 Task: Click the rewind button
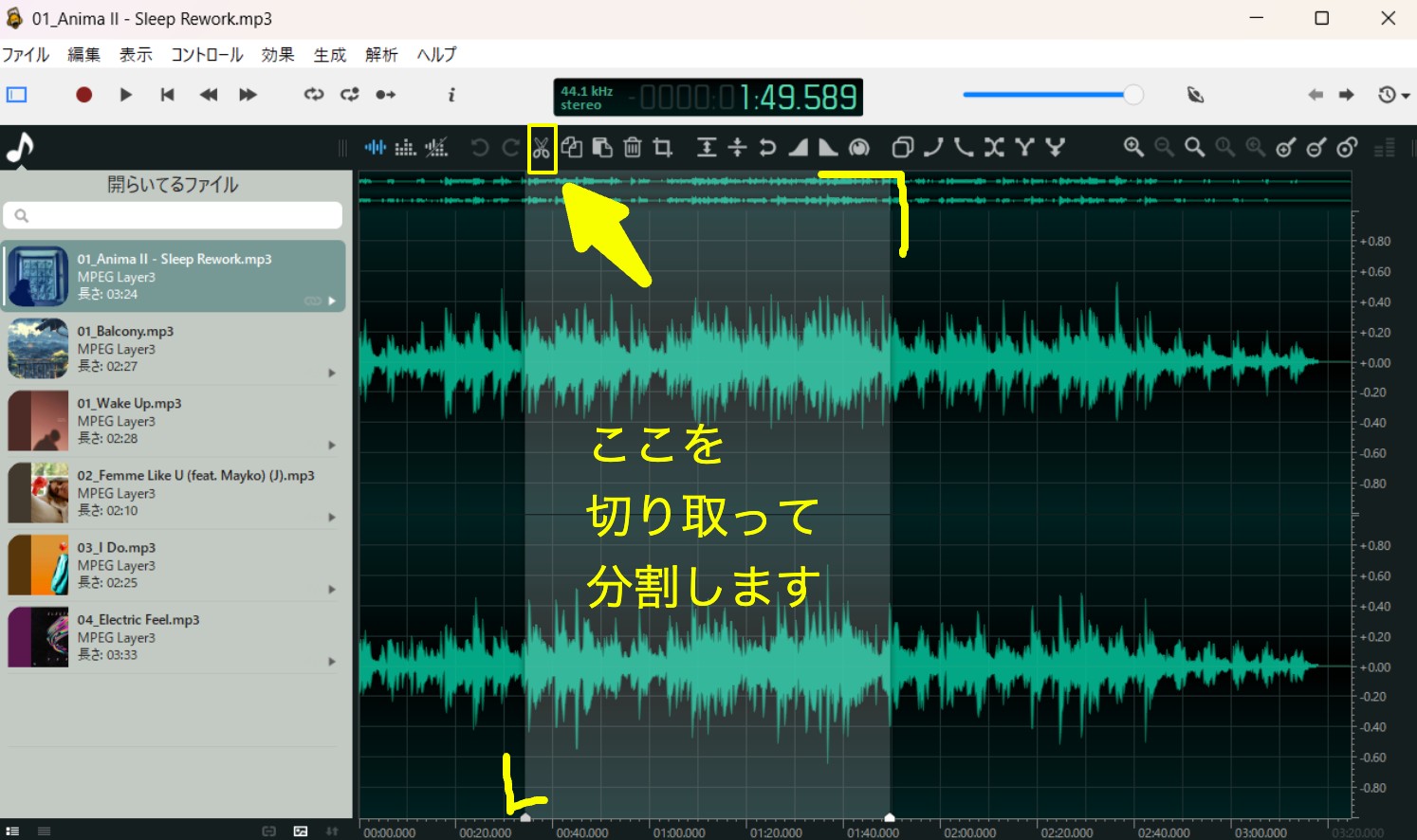point(209,95)
